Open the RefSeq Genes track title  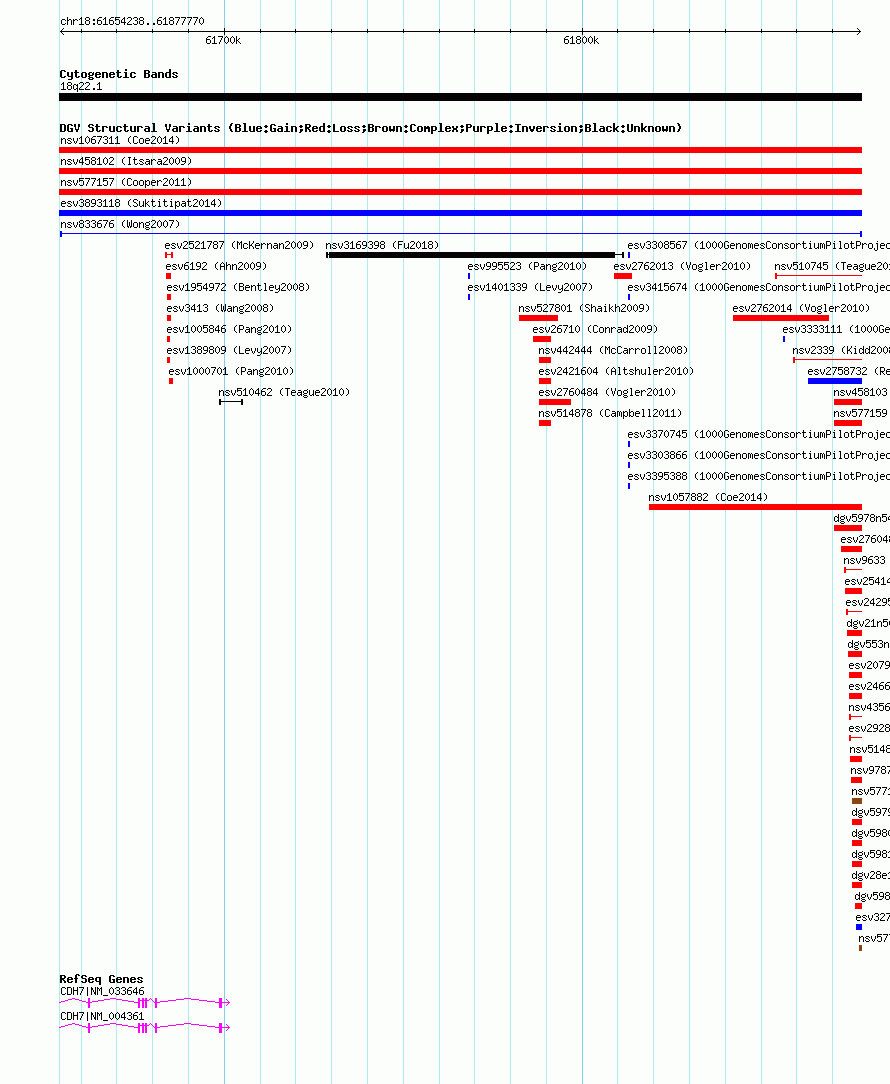click(x=102, y=979)
